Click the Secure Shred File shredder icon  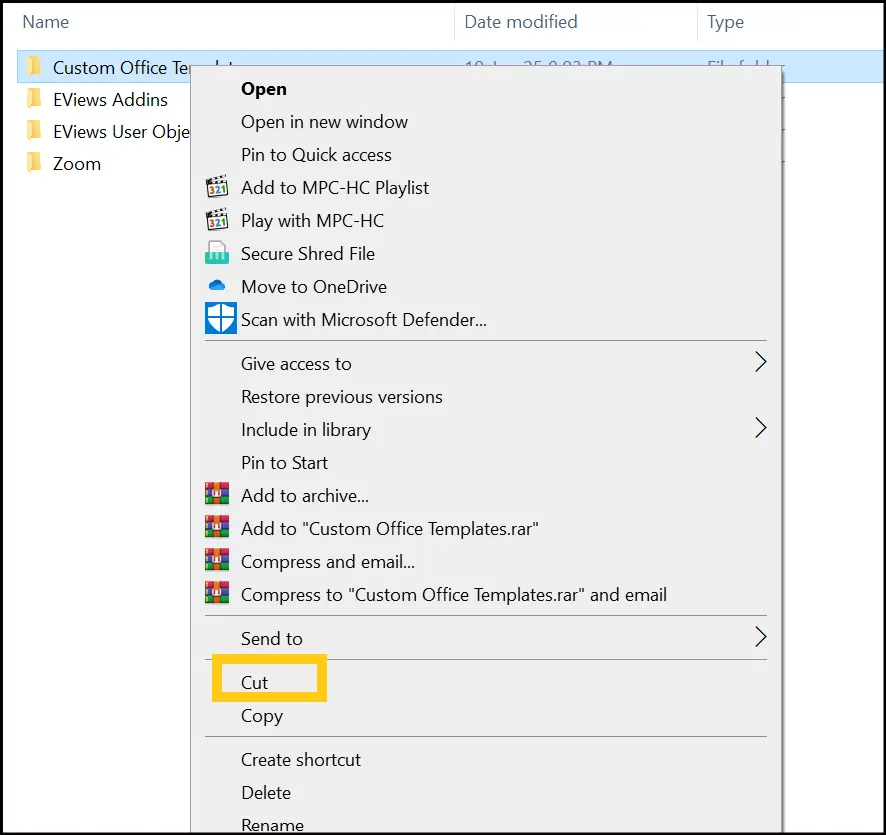(217, 253)
